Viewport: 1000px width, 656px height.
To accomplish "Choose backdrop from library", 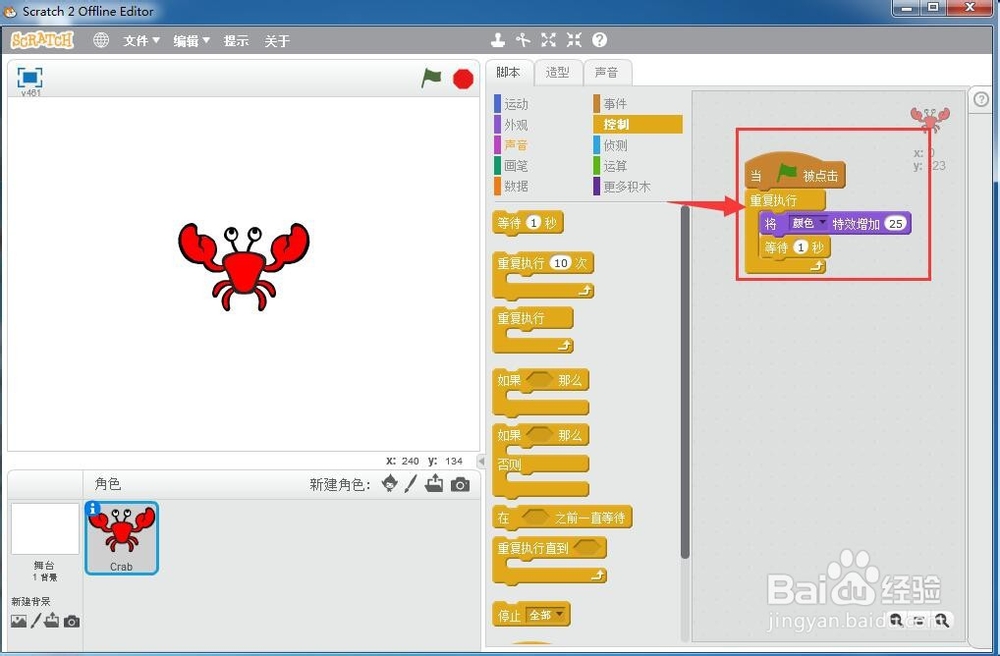I will tap(18, 621).
